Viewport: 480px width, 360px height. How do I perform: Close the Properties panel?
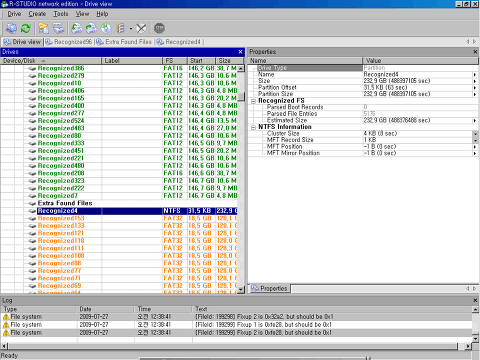click(475, 52)
